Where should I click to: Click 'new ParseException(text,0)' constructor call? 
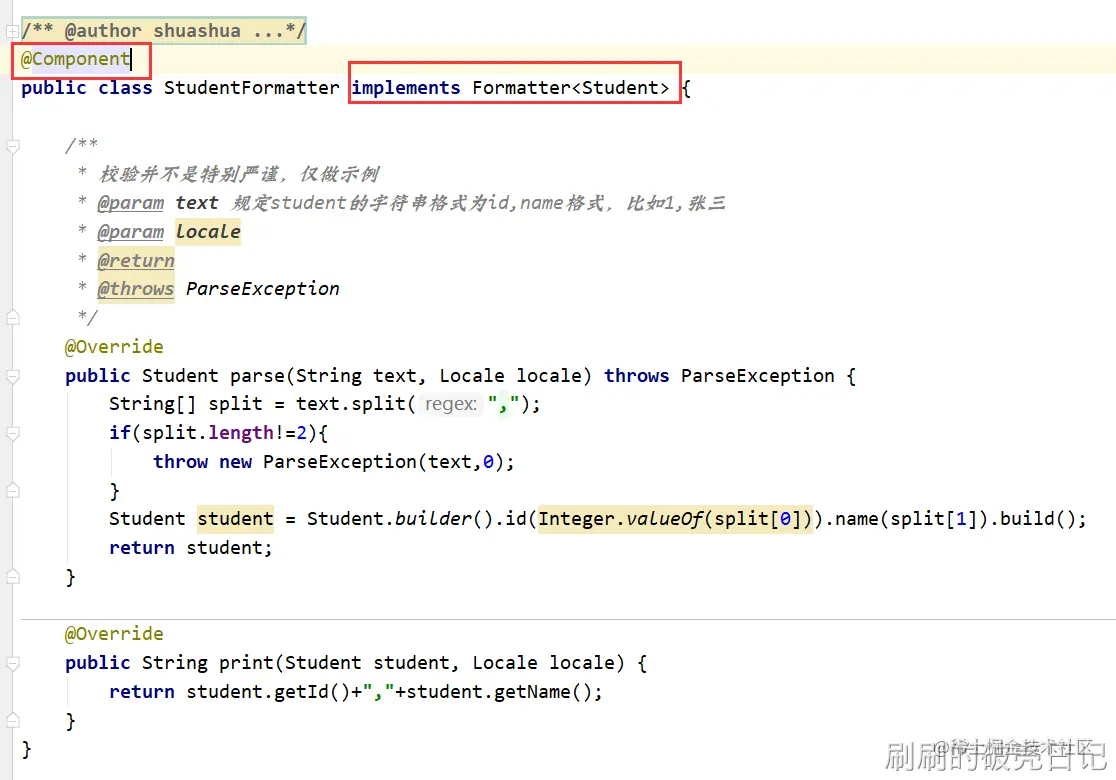(x=361, y=462)
